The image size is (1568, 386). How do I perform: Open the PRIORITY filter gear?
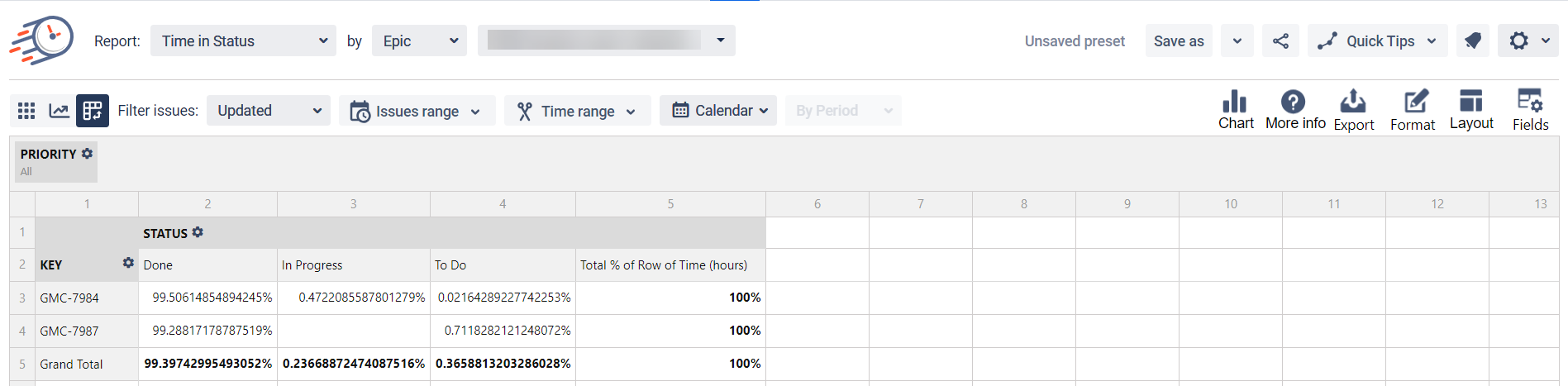(x=88, y=154)
